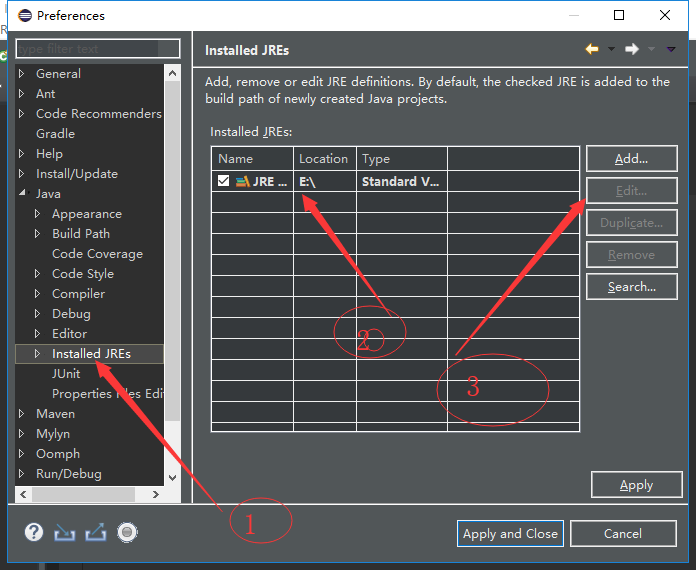Collapse the Java tree node

(22, 193)
